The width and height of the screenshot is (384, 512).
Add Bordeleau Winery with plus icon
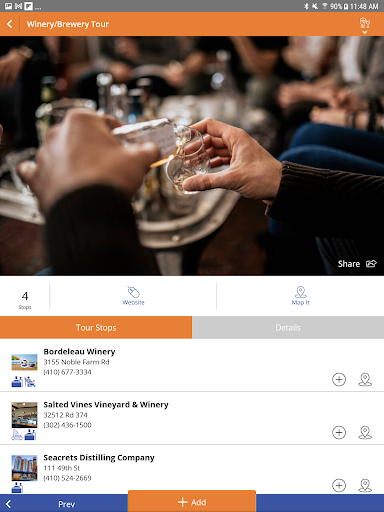[339, 379]
